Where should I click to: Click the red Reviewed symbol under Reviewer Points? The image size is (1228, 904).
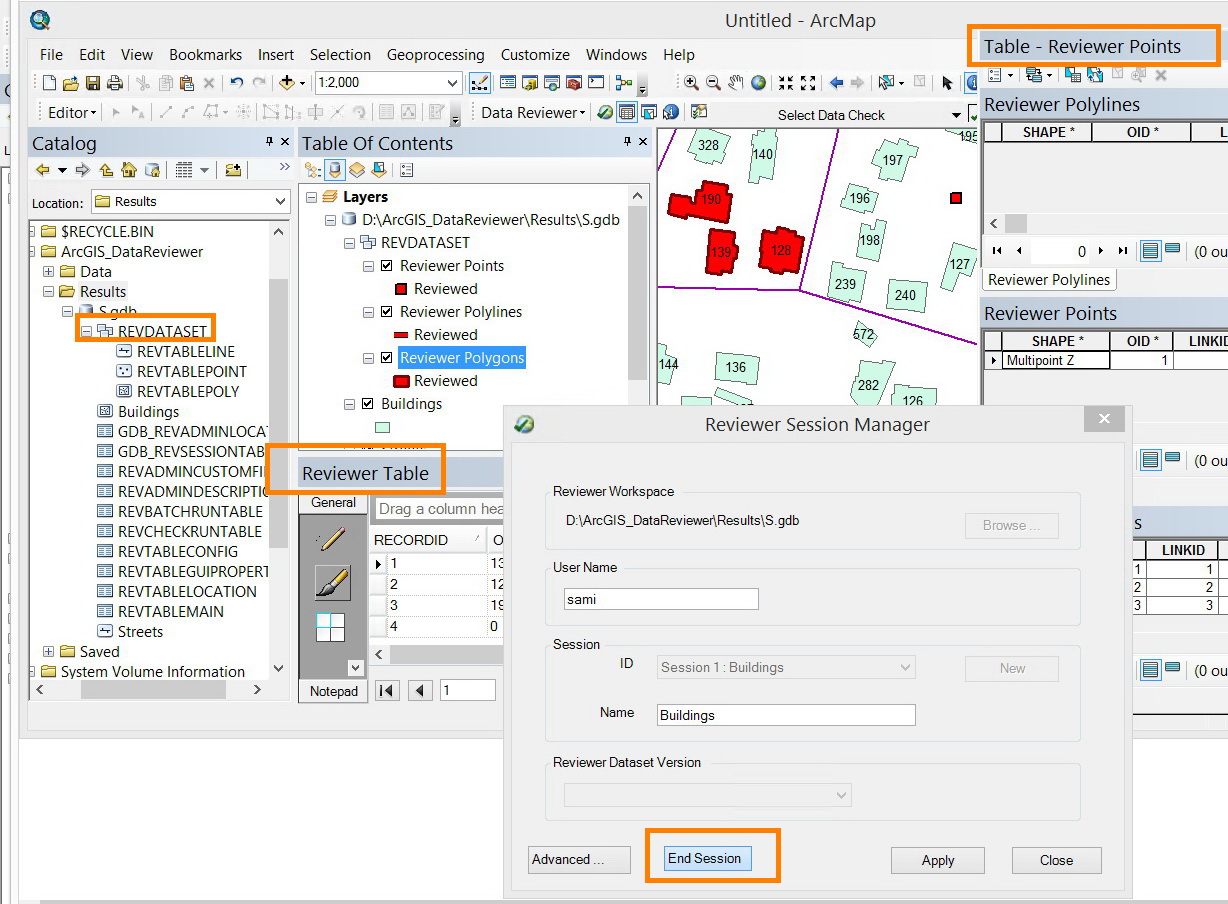tap(401, 289)
